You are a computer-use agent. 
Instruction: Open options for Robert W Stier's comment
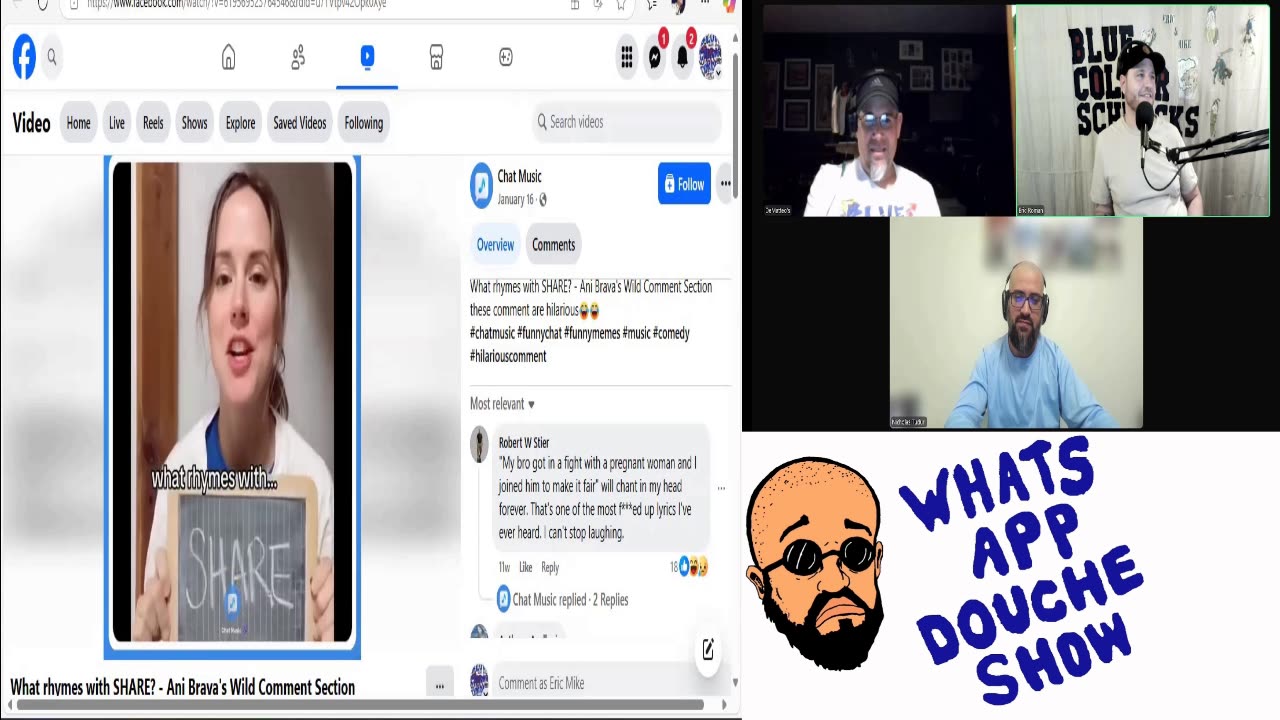click(x=721, y=489)
